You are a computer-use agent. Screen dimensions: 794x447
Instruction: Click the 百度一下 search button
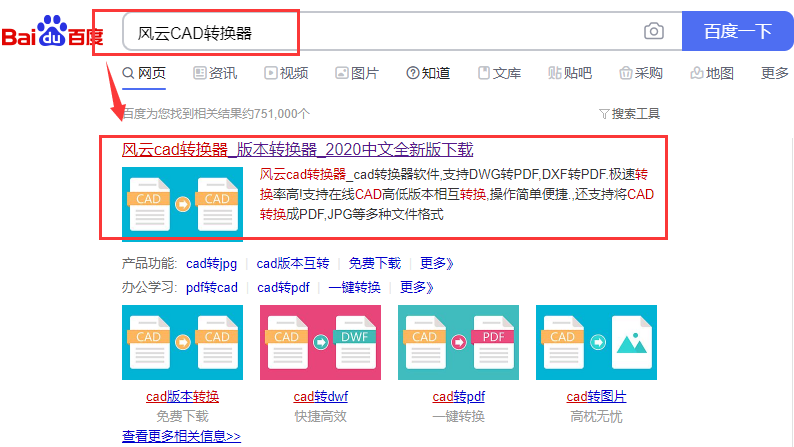[737, 31]
